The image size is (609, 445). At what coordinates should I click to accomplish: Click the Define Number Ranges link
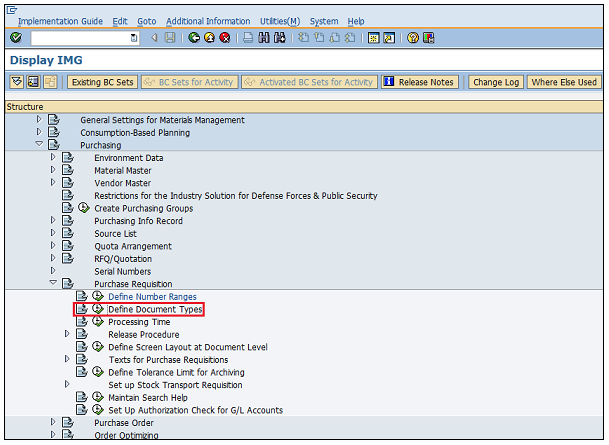click(x=152, y=297)
